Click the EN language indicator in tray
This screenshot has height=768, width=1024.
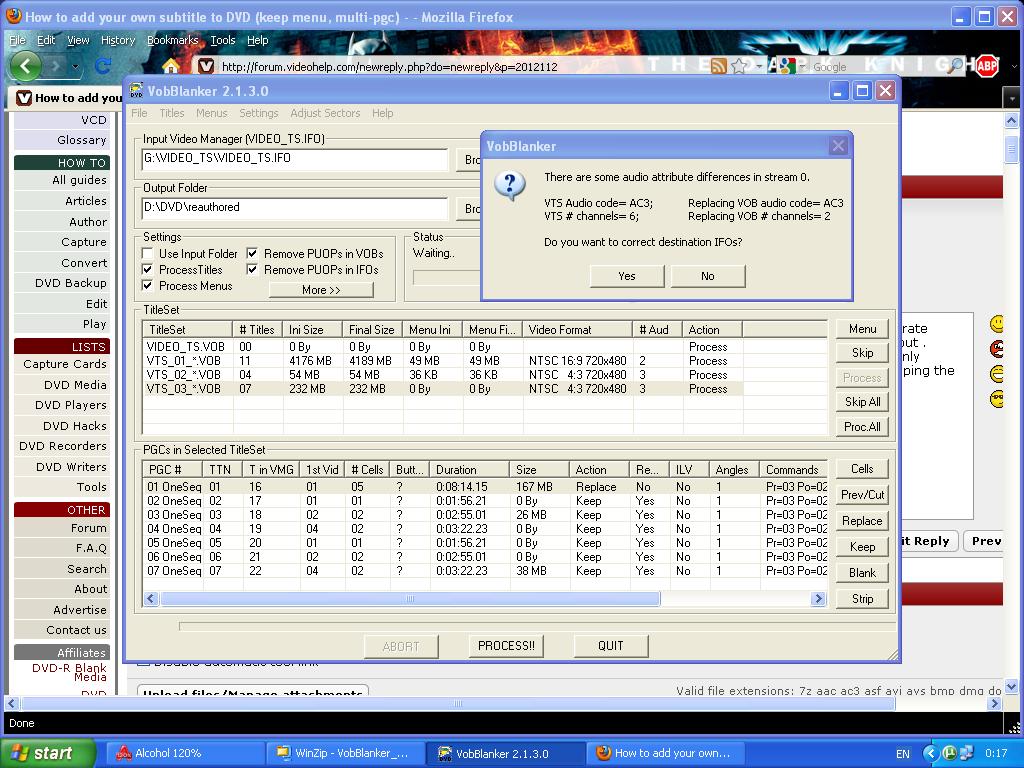point(903,754)
